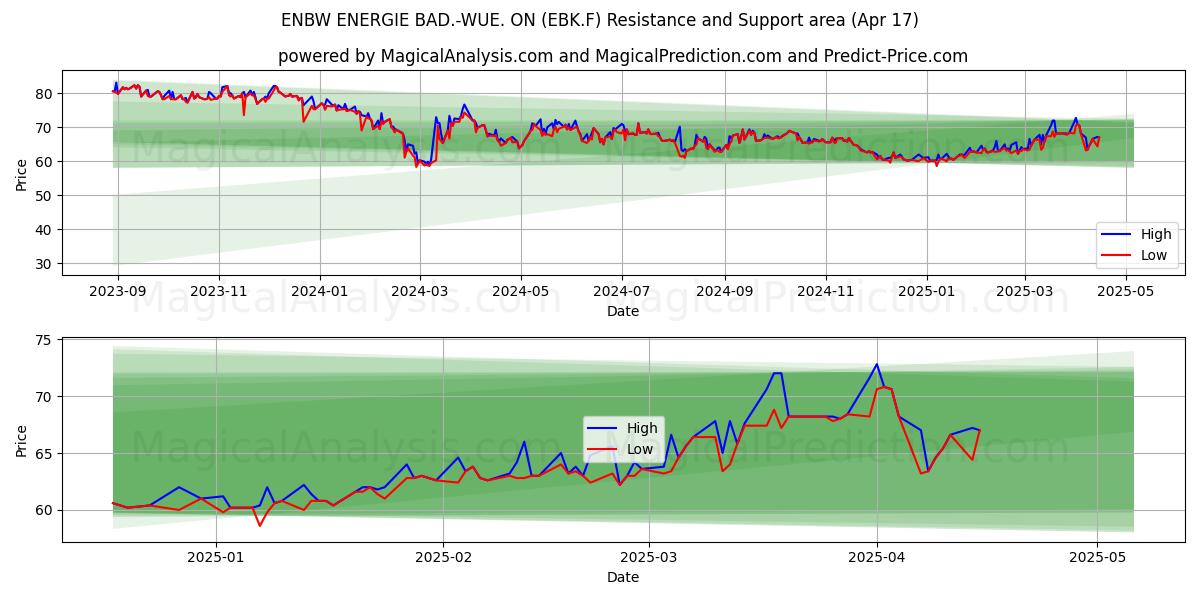The height and width of the screenshot is (600, 1200).
Task: Click the 'Price' y-axis label of the top chart
Action: point(22,173)
